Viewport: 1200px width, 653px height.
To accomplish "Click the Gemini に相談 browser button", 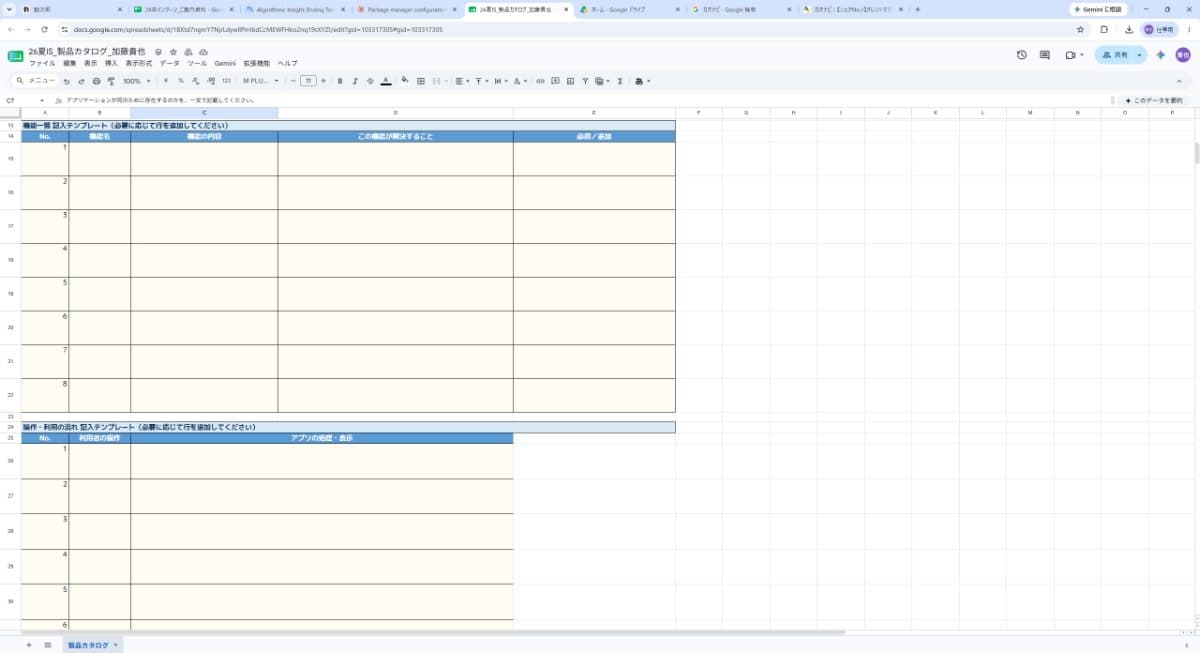I will (1099, 9).
